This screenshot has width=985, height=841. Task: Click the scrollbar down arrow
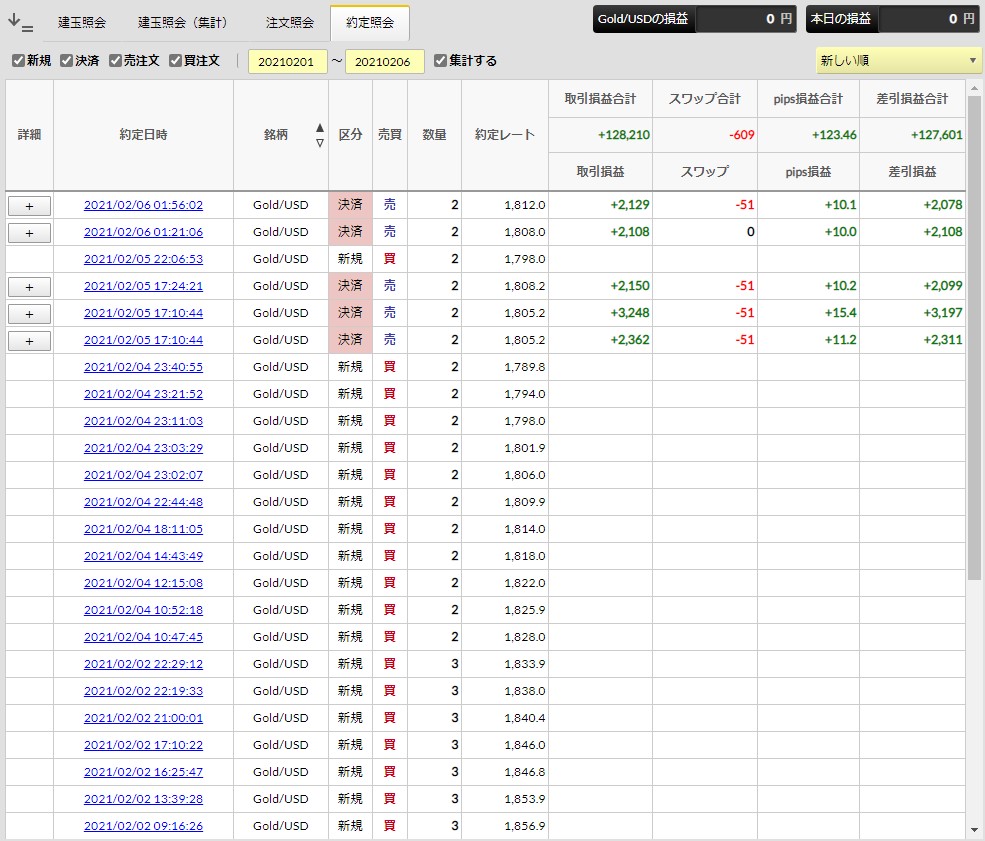pos(974,830)
